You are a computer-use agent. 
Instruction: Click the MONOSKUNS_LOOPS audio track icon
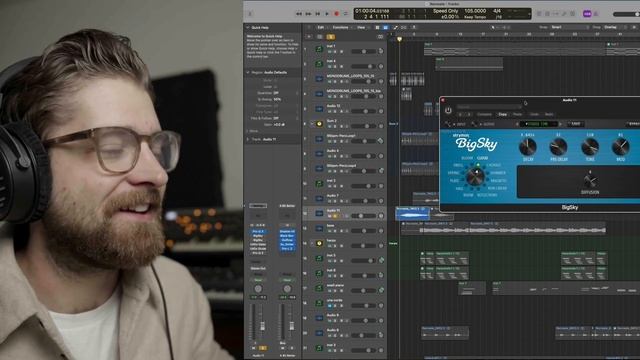319,79
